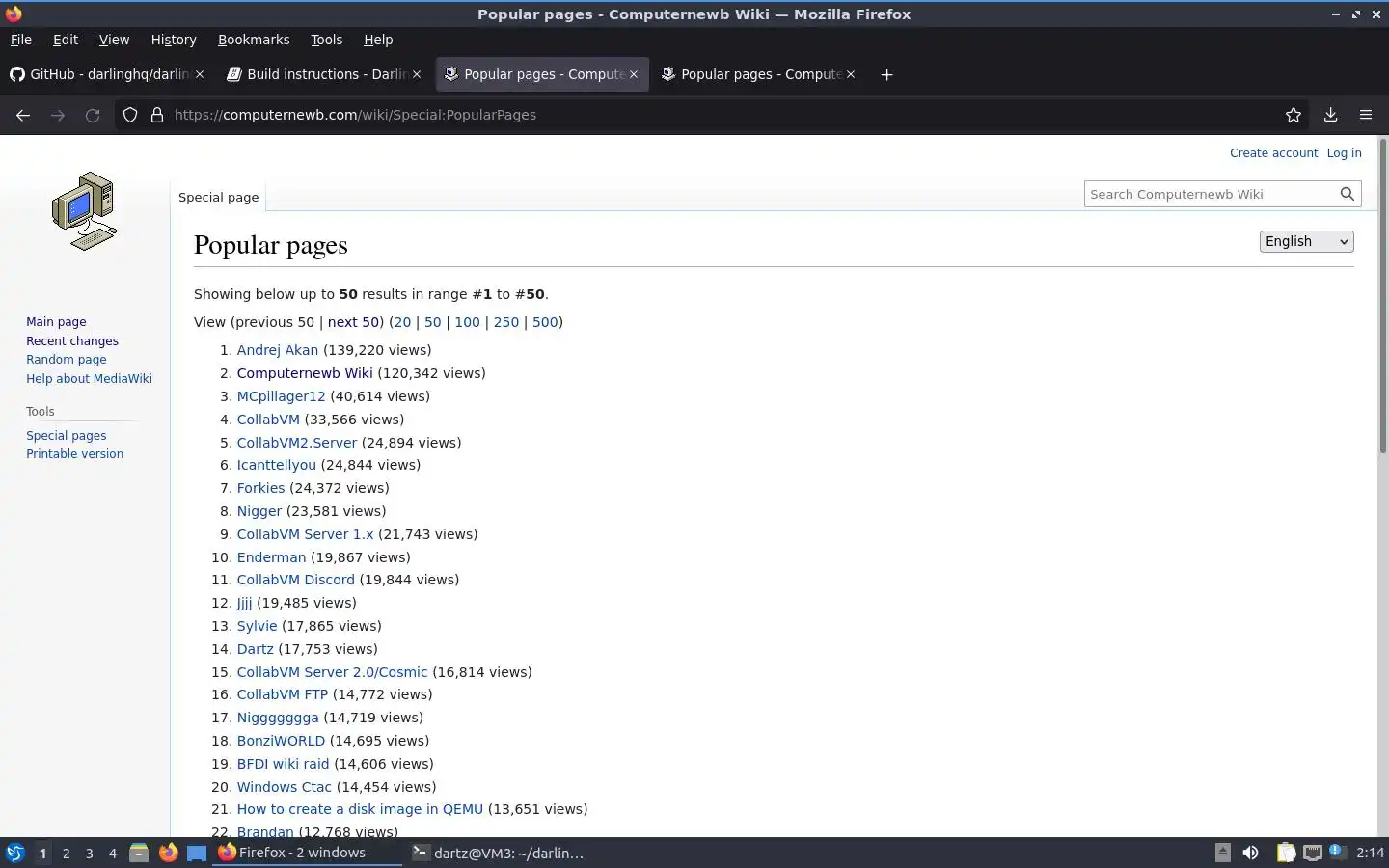Click the removable media eject tray icon
Screen dimensions: 1389x868
click(x=1222, y=852)
